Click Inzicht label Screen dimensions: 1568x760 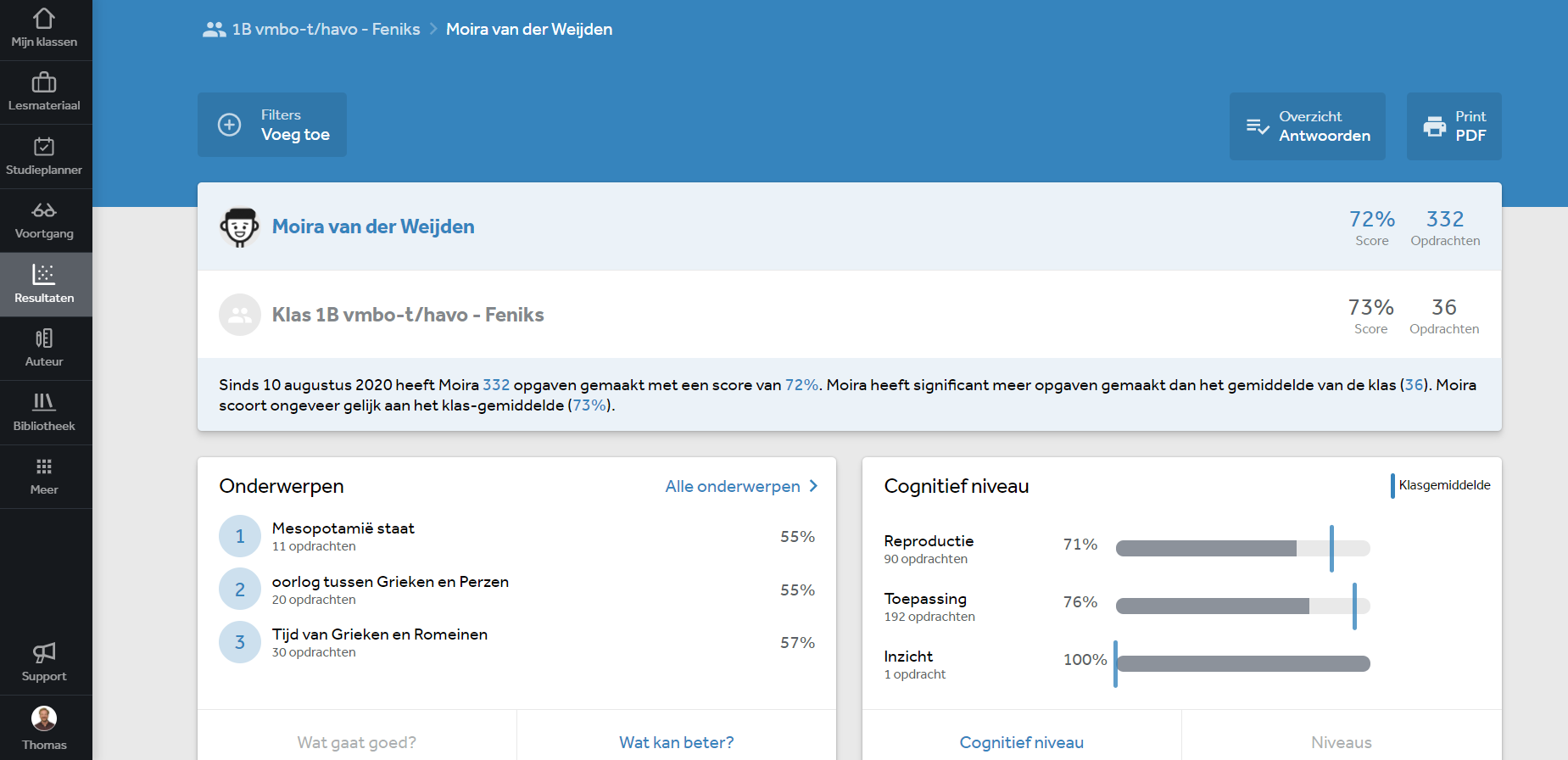(908, 657)
